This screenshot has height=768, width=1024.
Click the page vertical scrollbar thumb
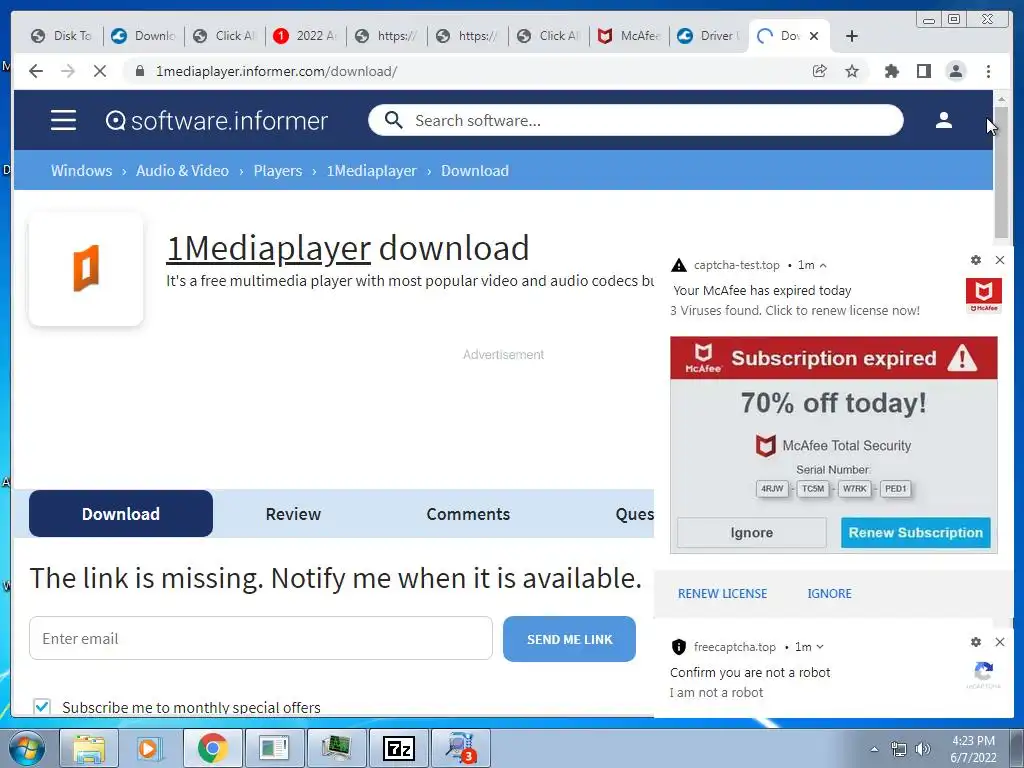point(1001,172)
